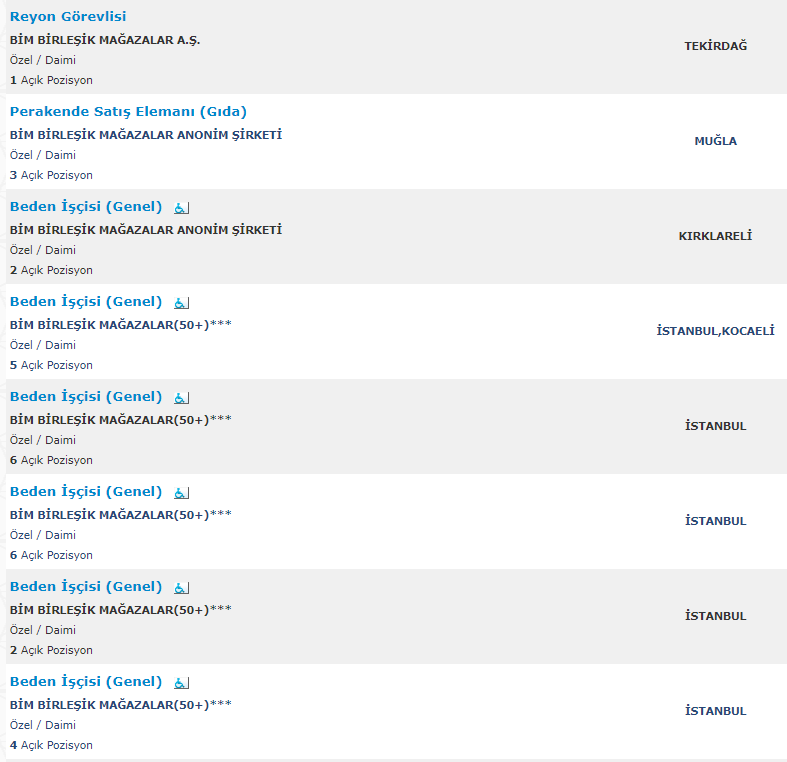Image resolution: width=787 pixels, height=762 pixels.
Task: Open Beden İşçisi title with 2 positions in İstanbul
Action: click(86, 587)
